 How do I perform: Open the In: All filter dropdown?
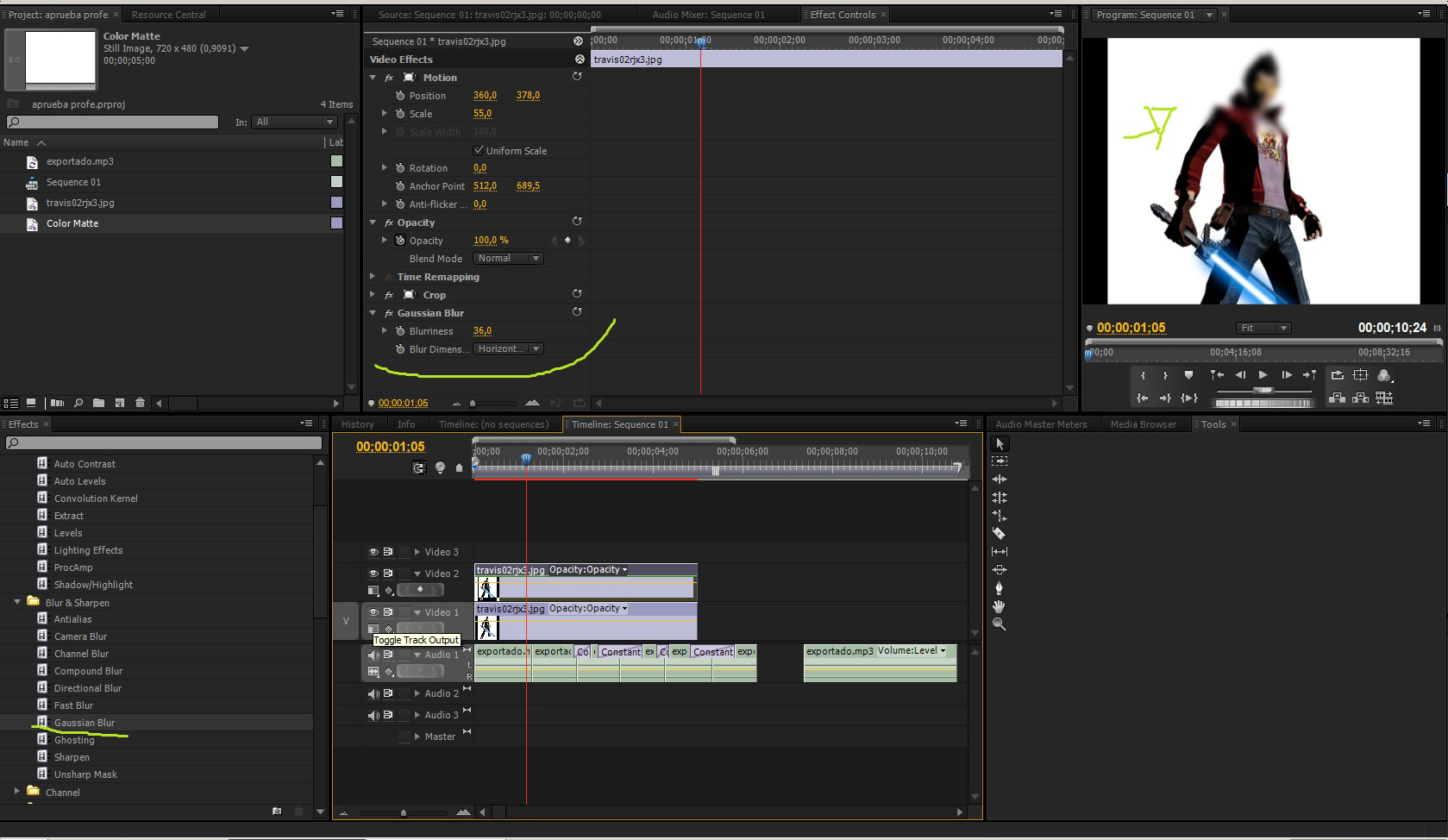tap(294, 122)
